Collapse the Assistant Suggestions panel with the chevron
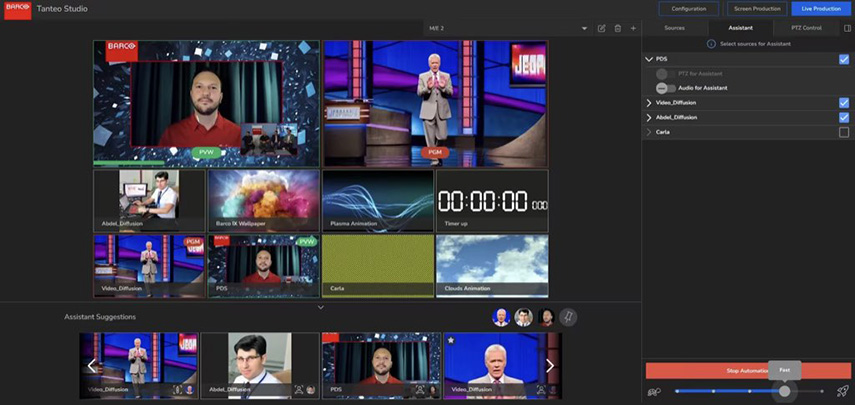 (x=321, y=307)
